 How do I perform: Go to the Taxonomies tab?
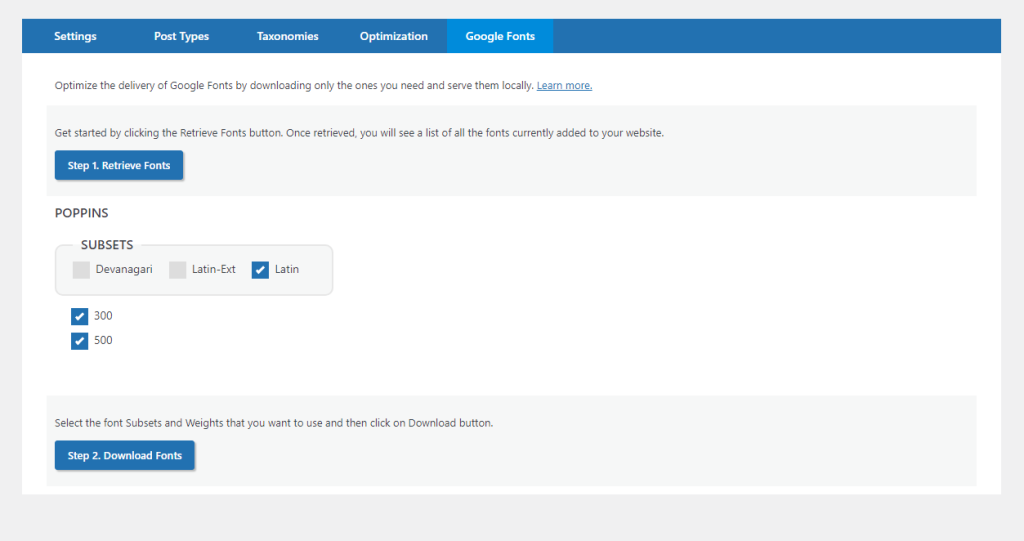coord(287,36)
